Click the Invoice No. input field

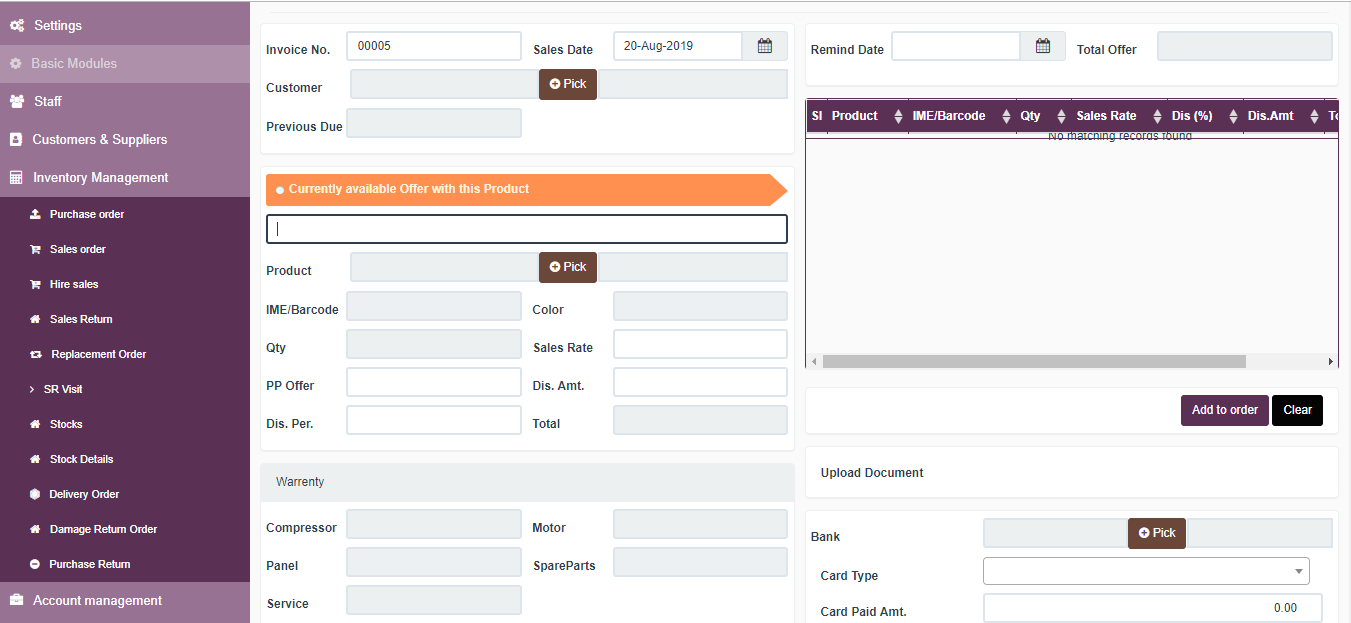[433, 45]
